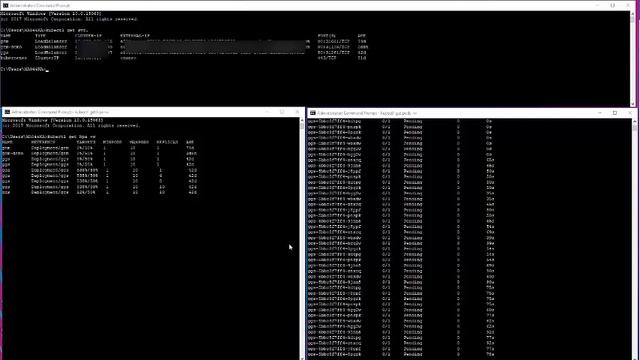Click the MAXPODS column header in hpa window

point(139,142)
